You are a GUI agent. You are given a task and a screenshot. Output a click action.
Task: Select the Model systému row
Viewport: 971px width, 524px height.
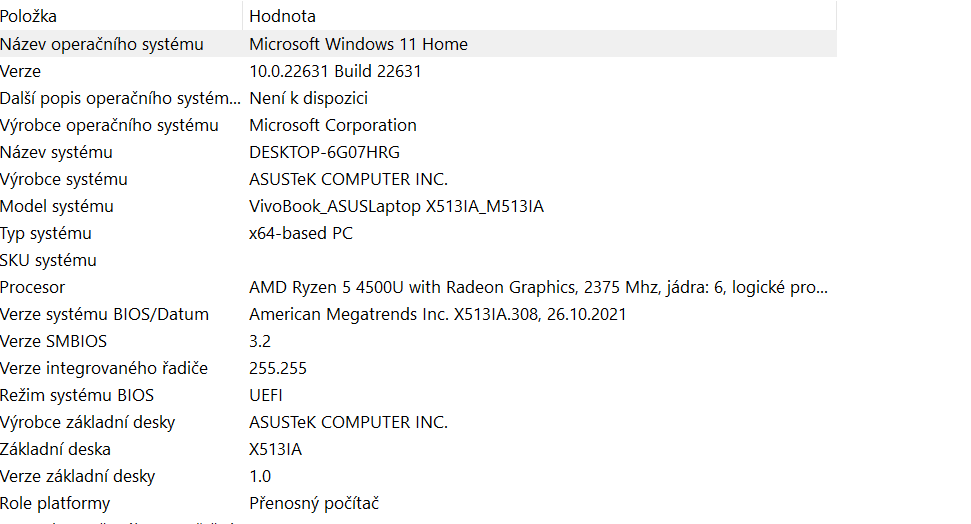coord(418,206)
